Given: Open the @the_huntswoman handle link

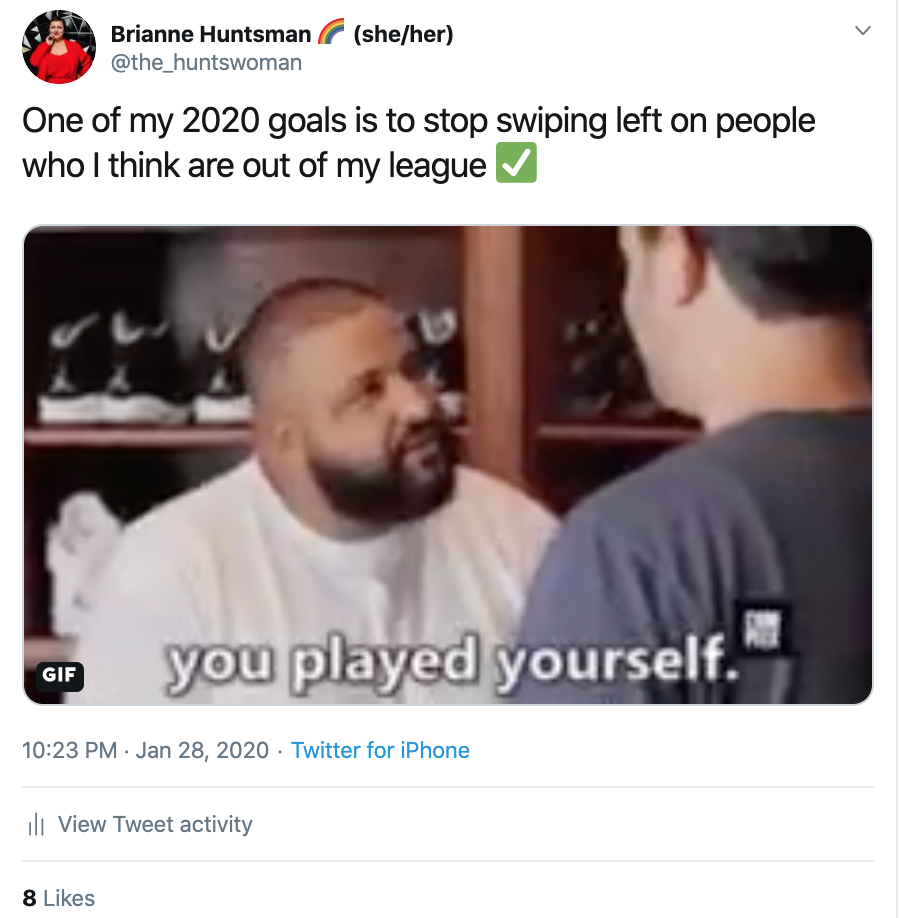Looking at the screenshot, I should point(206,63).
